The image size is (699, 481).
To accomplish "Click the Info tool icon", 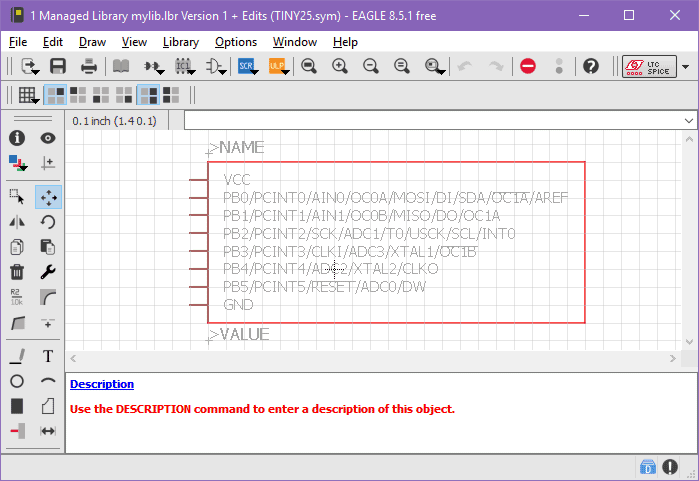I will (17, 138).
